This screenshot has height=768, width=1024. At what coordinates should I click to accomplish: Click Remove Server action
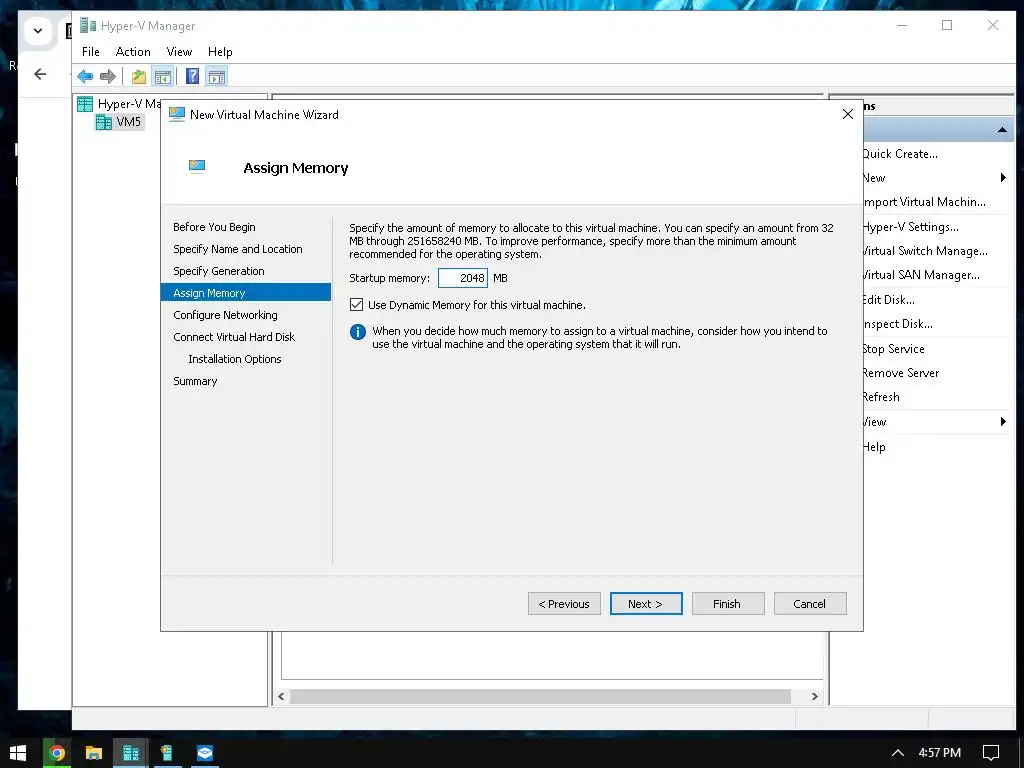click(901, 373)
